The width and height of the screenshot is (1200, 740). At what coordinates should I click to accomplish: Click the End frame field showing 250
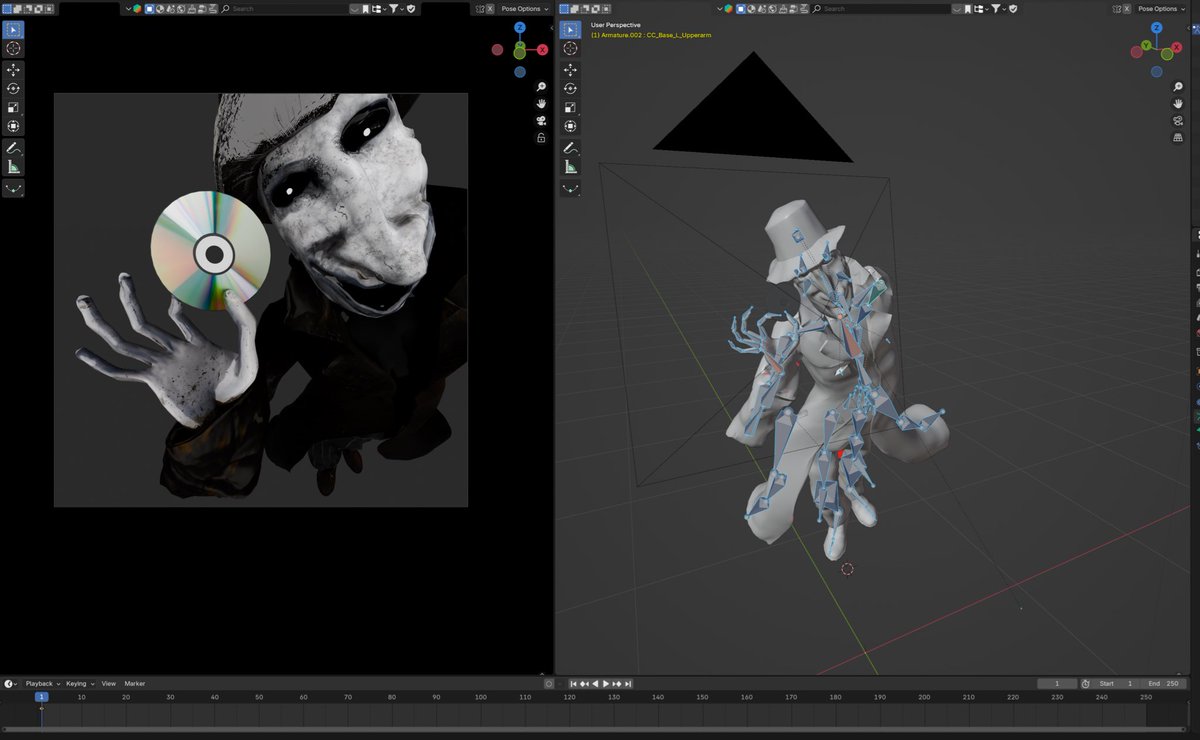1164,684
